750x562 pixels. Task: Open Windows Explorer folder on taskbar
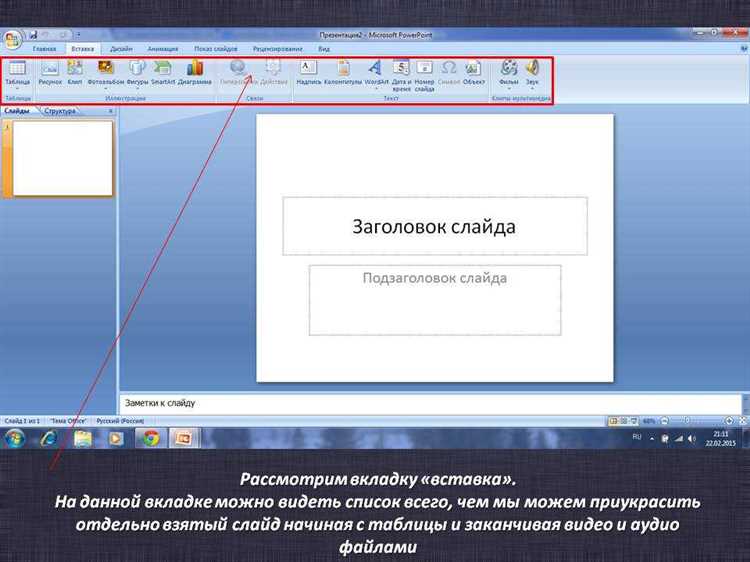[83, 438]
